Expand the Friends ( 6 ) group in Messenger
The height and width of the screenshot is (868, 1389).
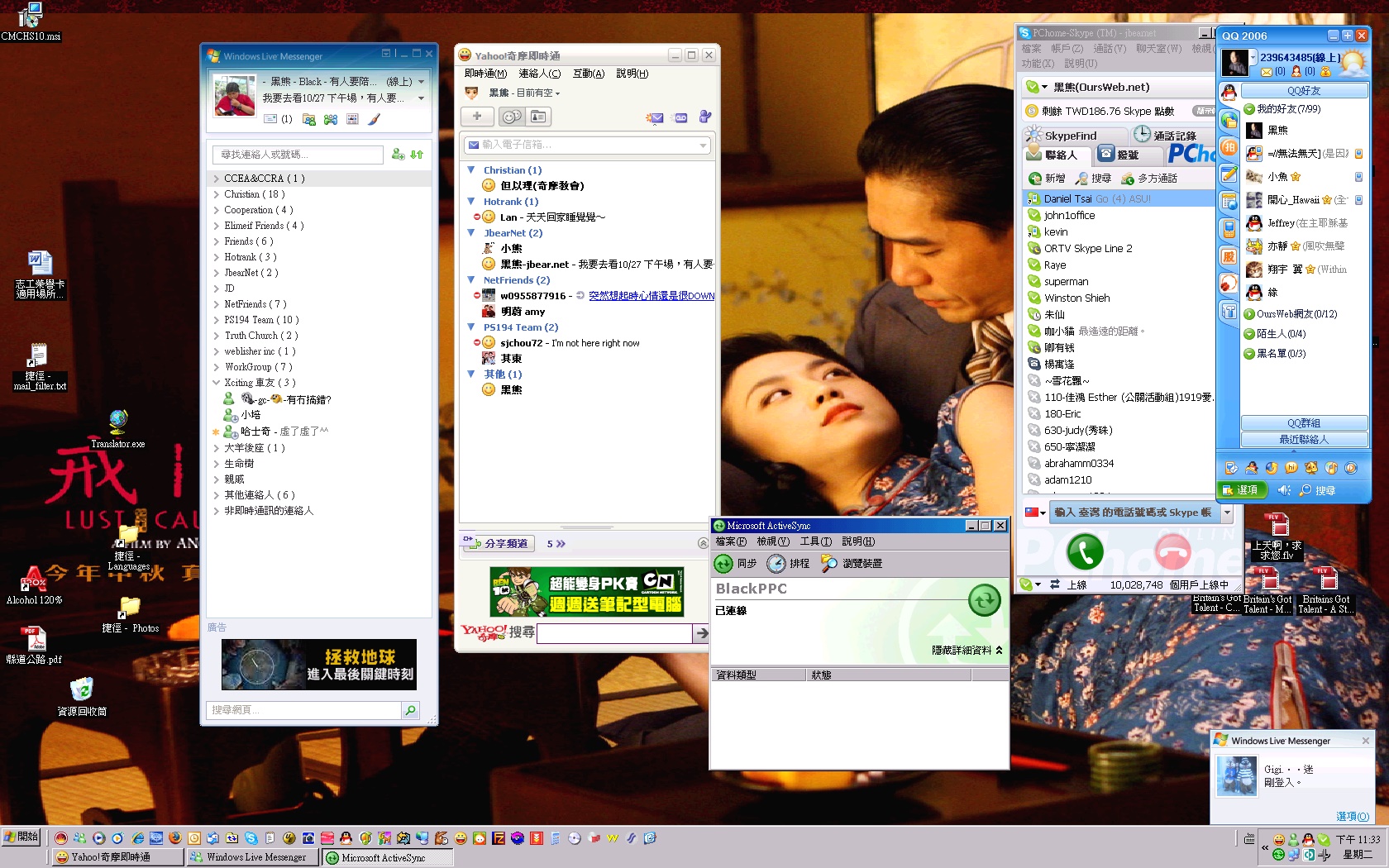click(217, 241)
